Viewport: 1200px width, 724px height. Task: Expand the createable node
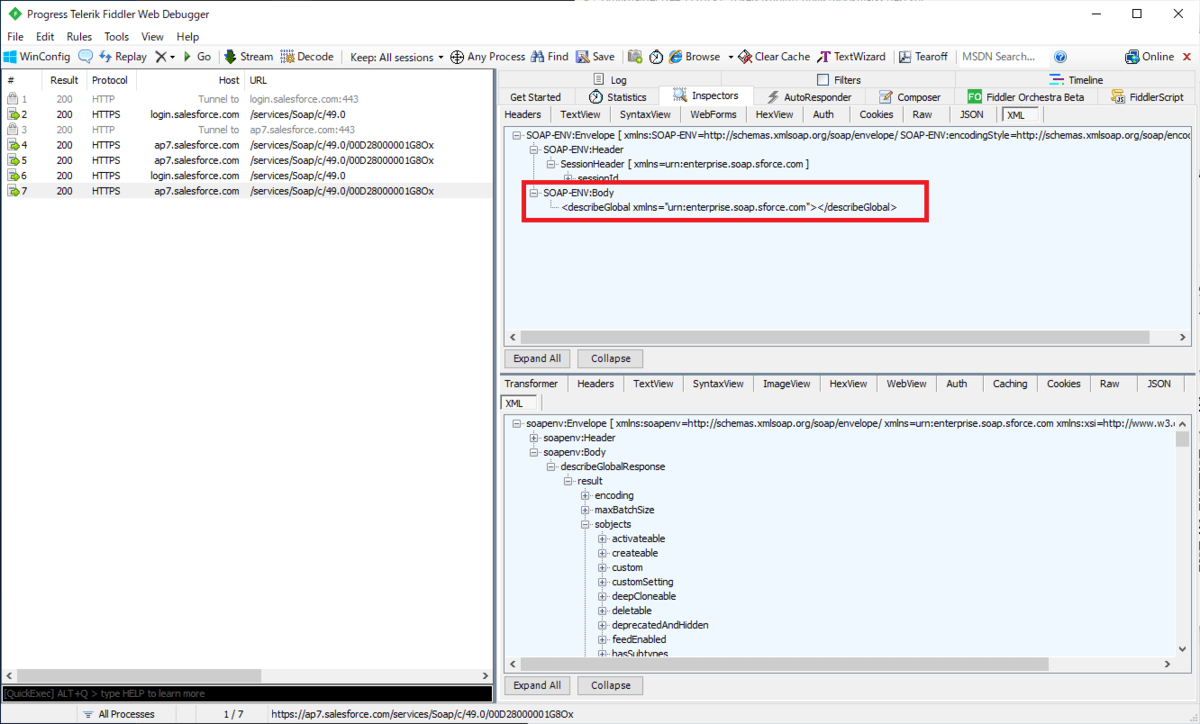point(602,553)
